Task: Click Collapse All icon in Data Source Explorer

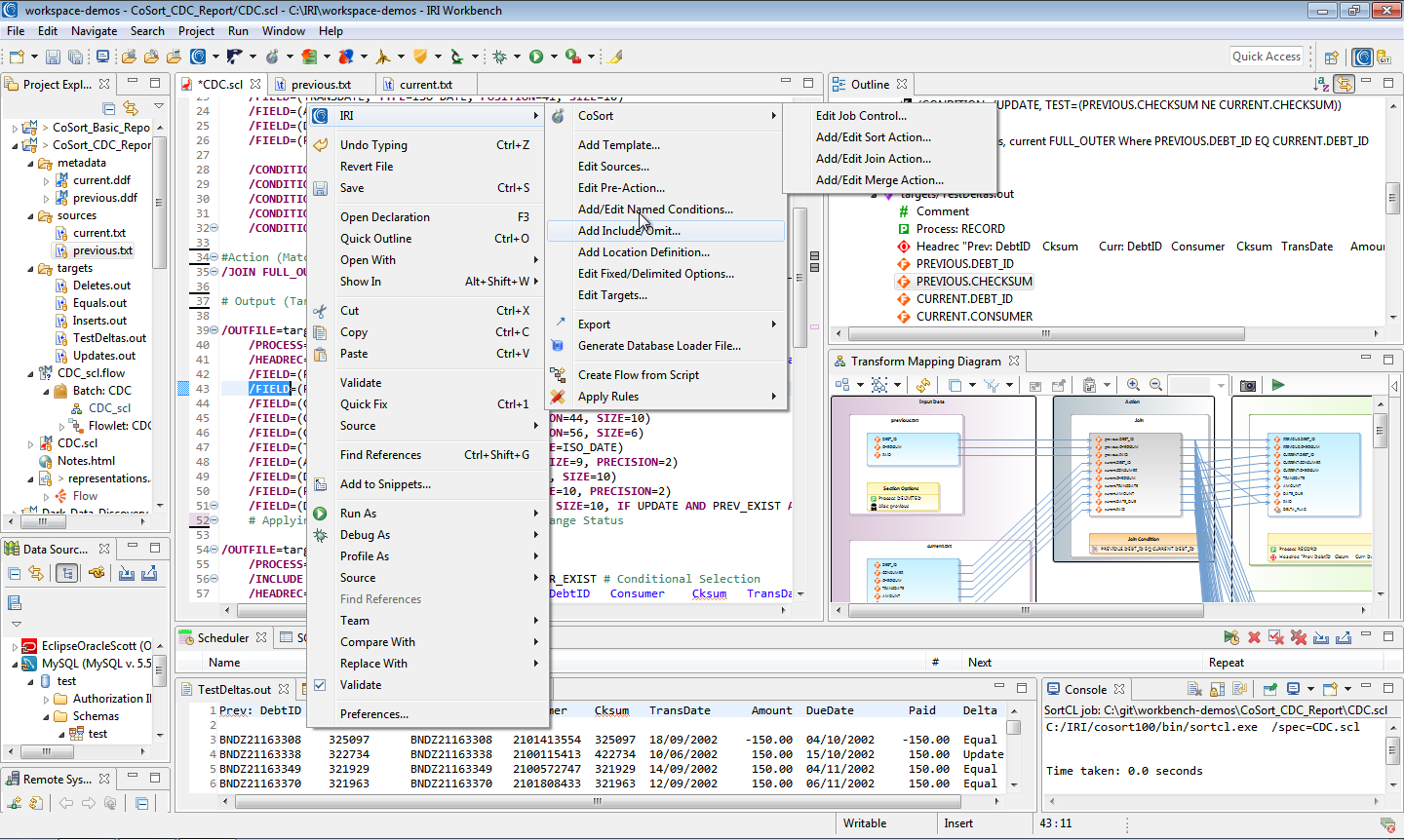Action: [x=14, y=573]
